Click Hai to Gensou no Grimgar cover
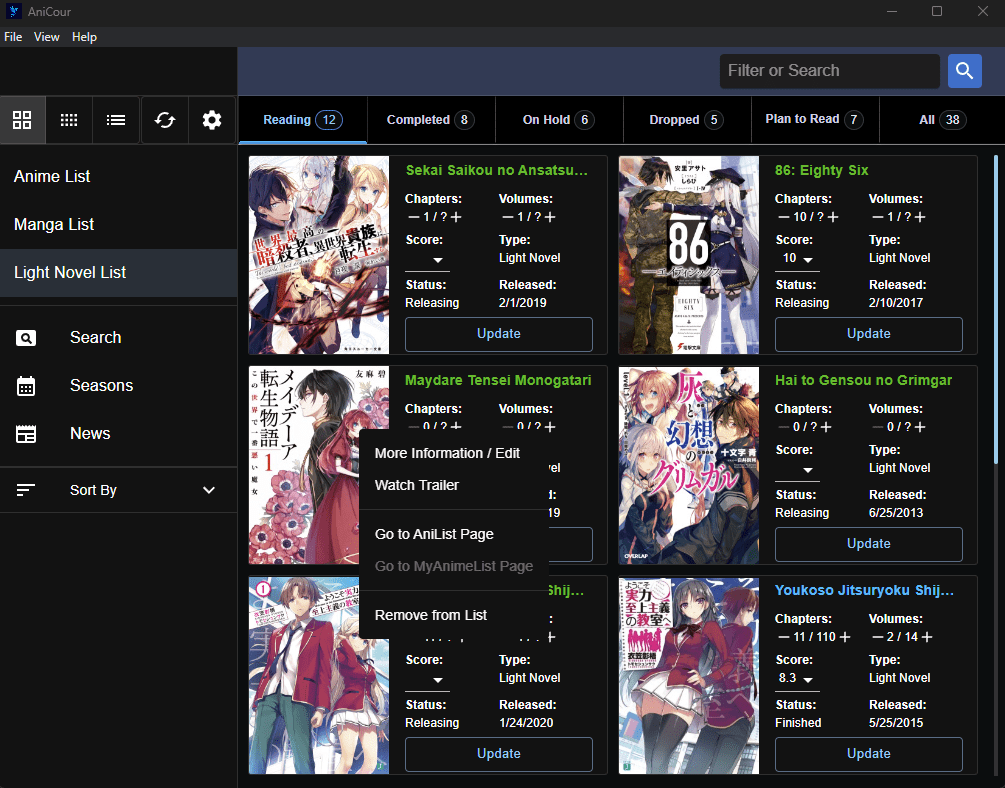 [689, 465]
